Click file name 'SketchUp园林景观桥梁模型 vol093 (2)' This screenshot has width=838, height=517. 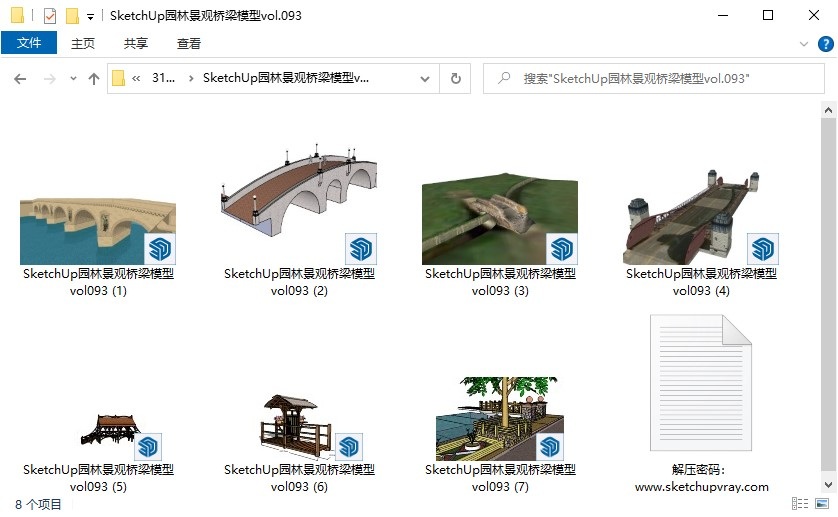tap(299, 282)
